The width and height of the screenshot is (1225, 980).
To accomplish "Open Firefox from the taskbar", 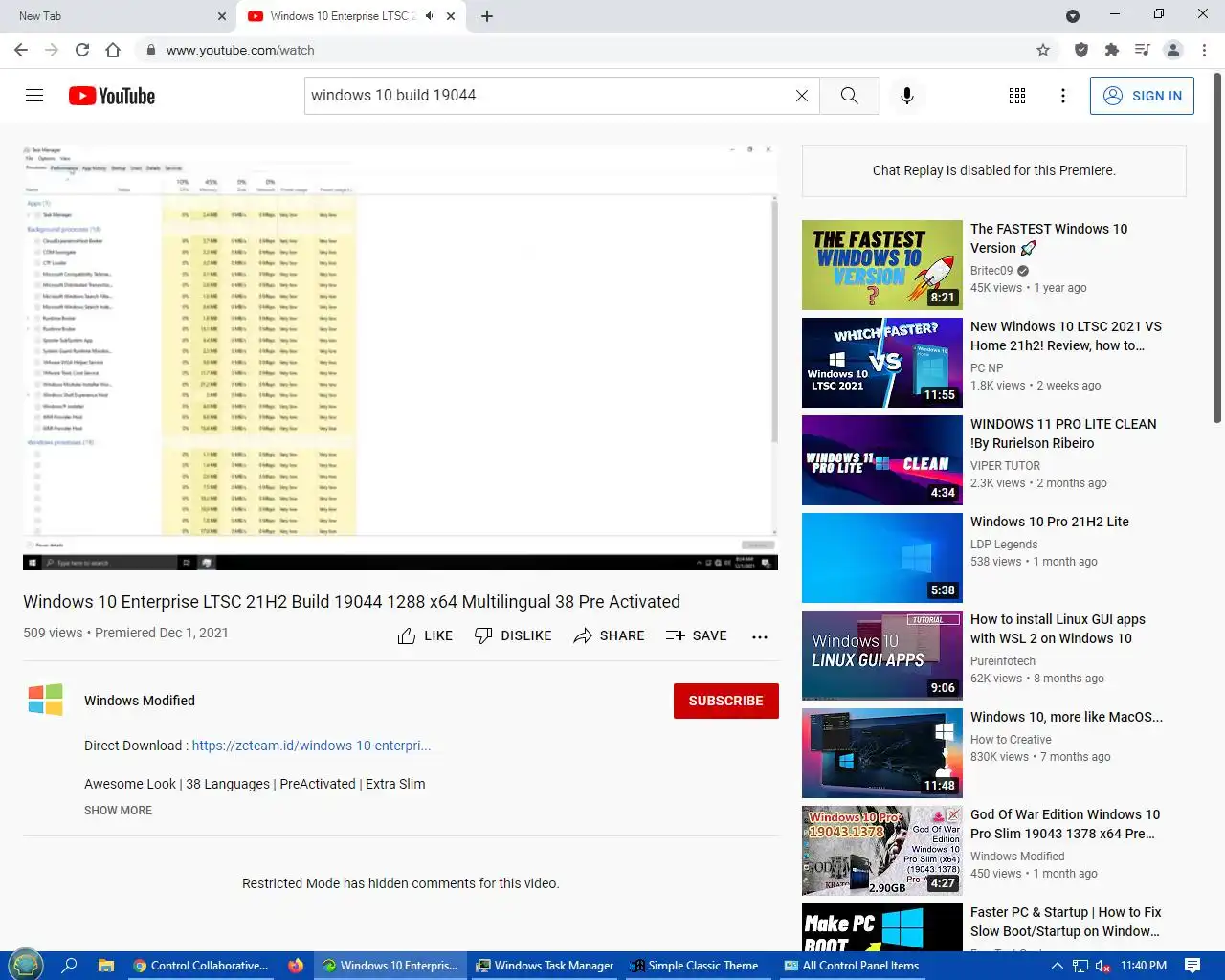I will pyautogui.click(x=296, y=966).
